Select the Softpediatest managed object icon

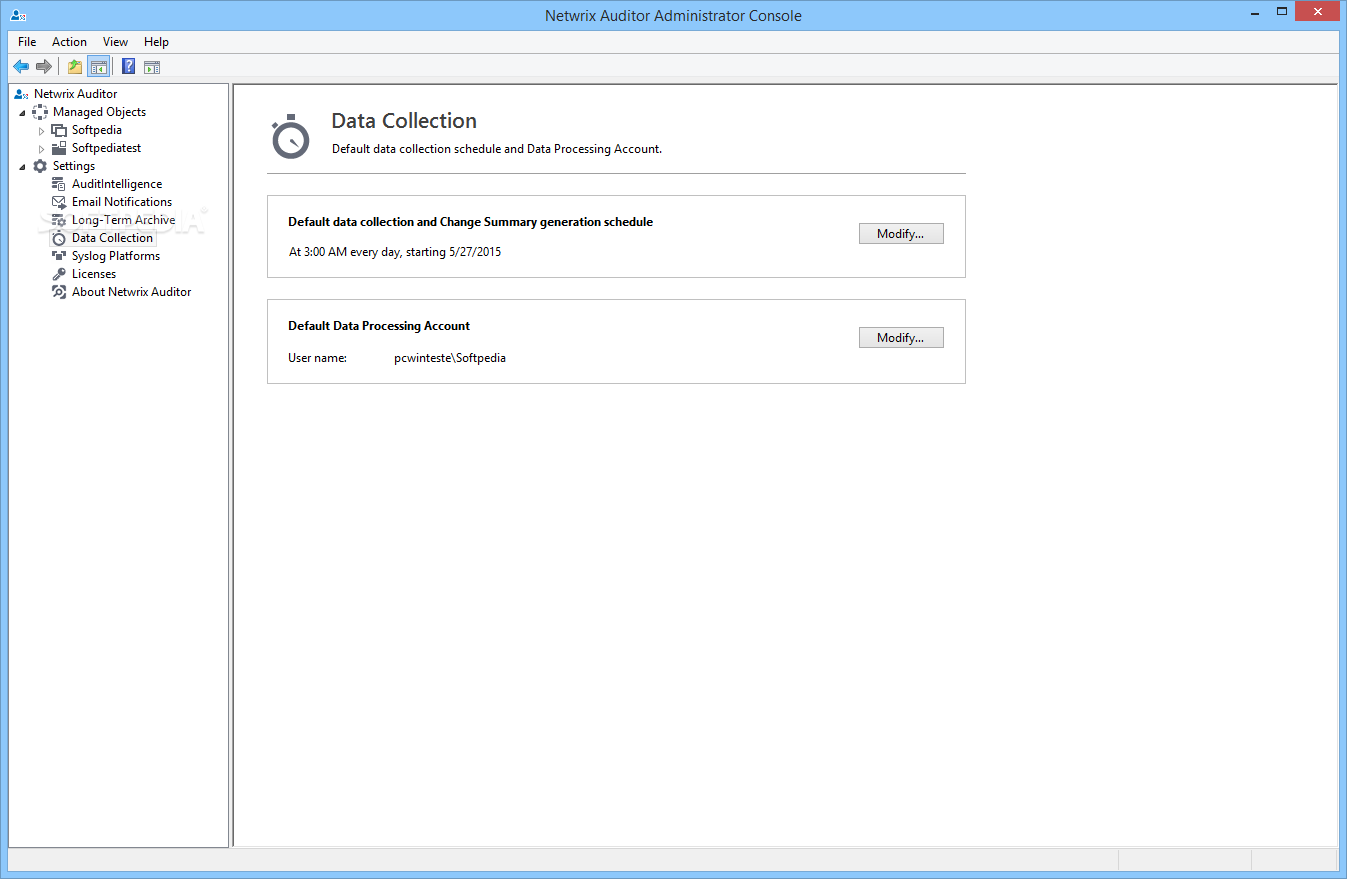coord(59,148)
